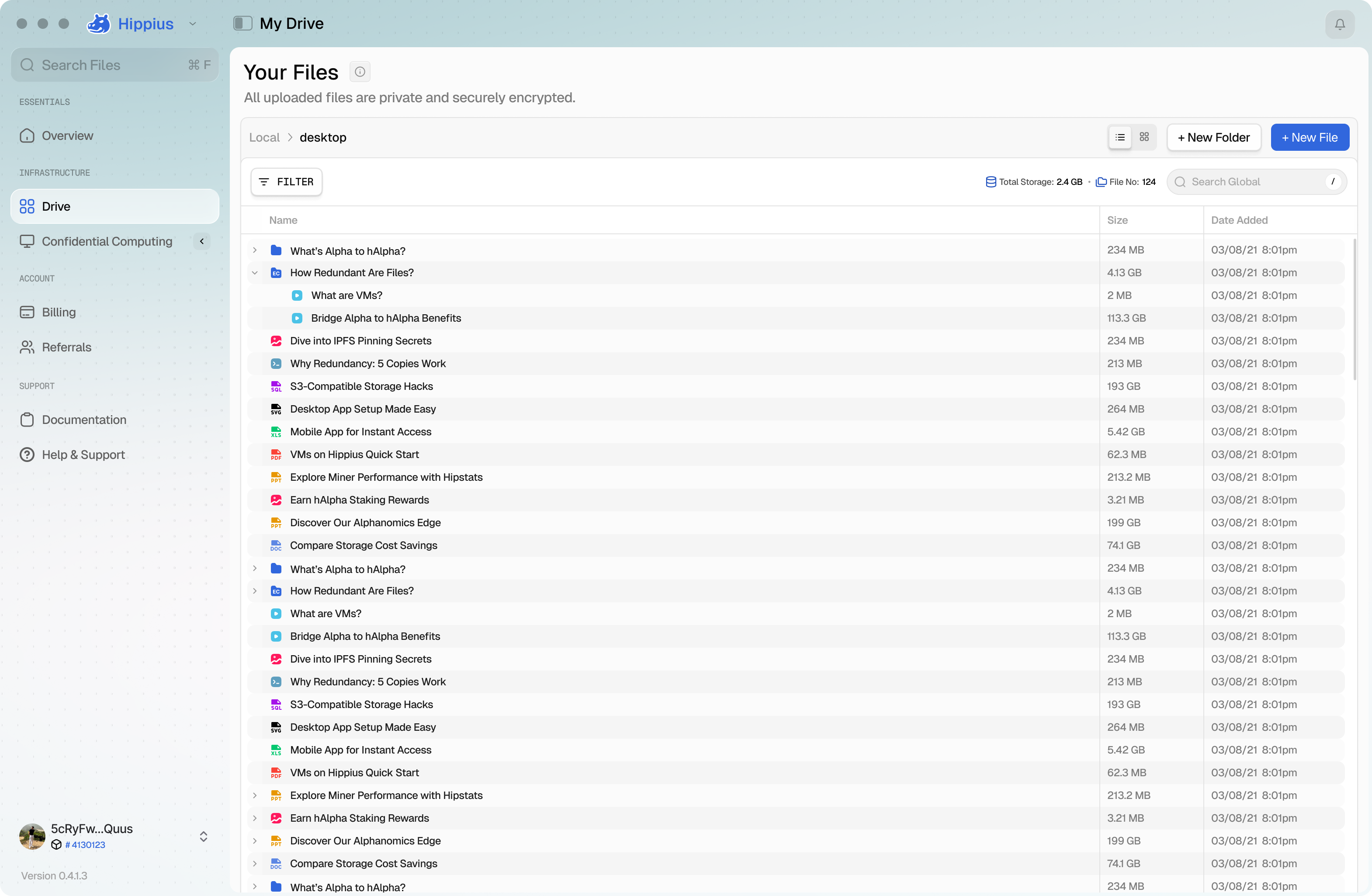The image size is (1372, 896).
Task: Click block number #4130123 link
Action: (85, 845)
